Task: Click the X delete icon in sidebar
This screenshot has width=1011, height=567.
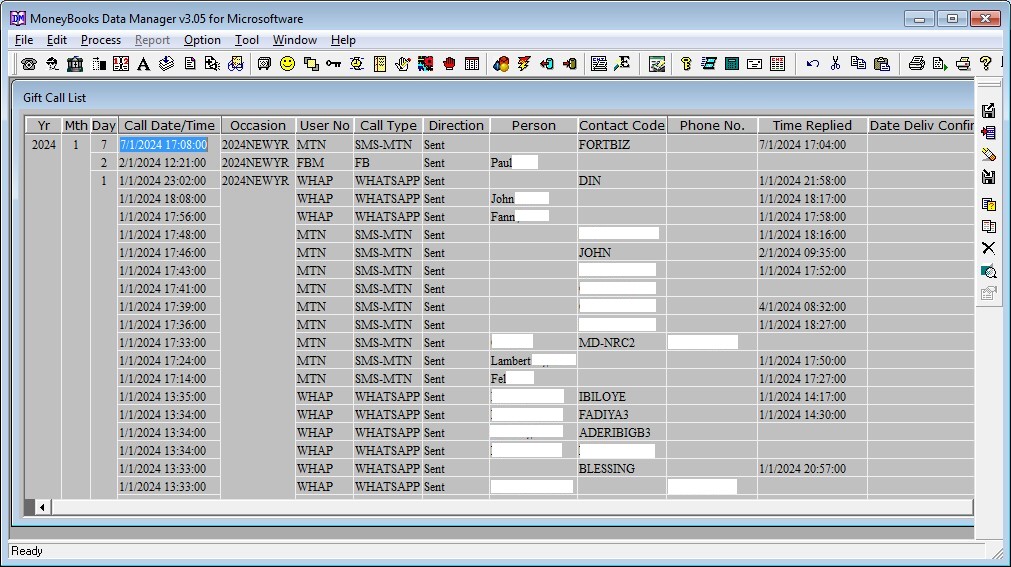Action: (x=988, y=248)
